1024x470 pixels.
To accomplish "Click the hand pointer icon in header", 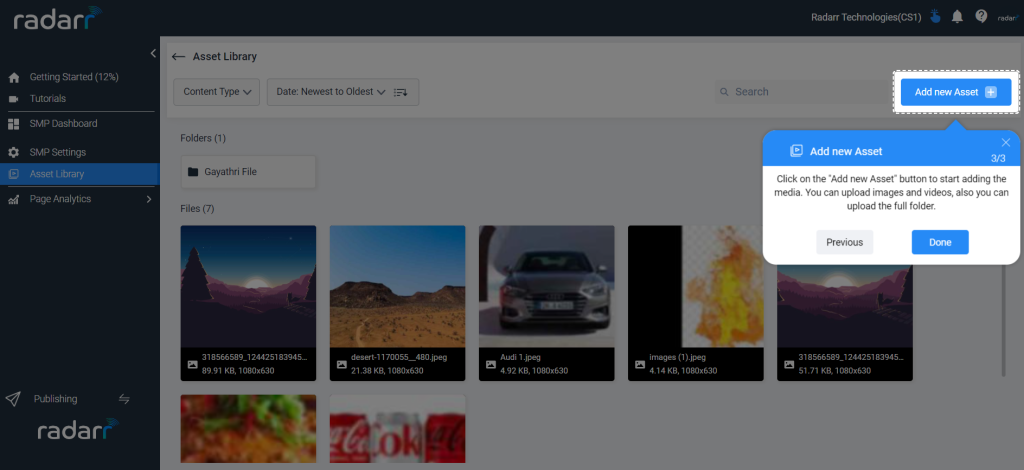I will [x=936, y=17].
